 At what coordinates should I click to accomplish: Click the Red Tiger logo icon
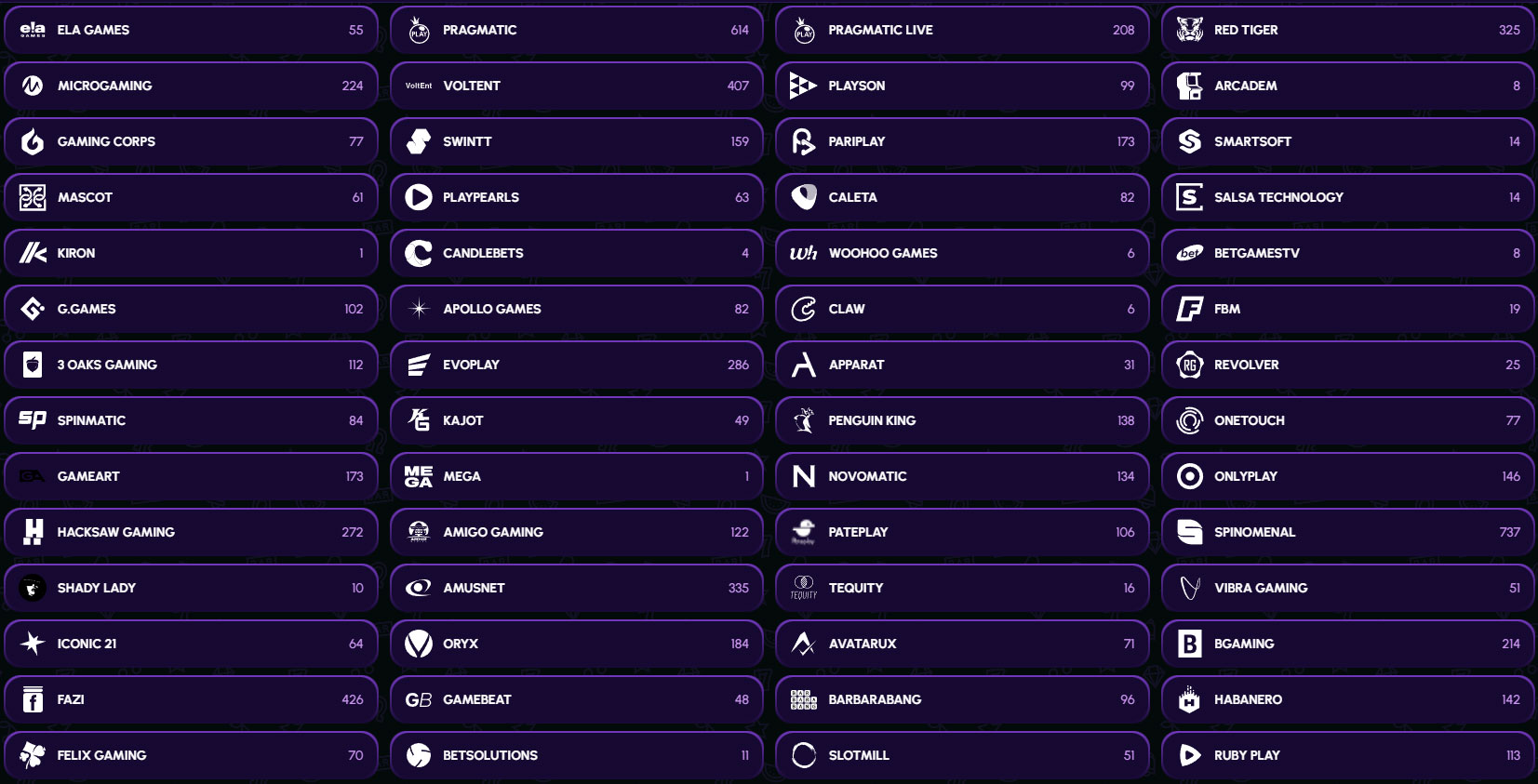(1189, 29)
